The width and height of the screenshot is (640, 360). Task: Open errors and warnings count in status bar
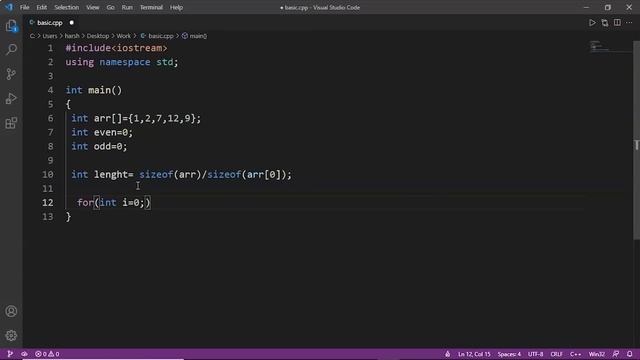tap(47, 354)
